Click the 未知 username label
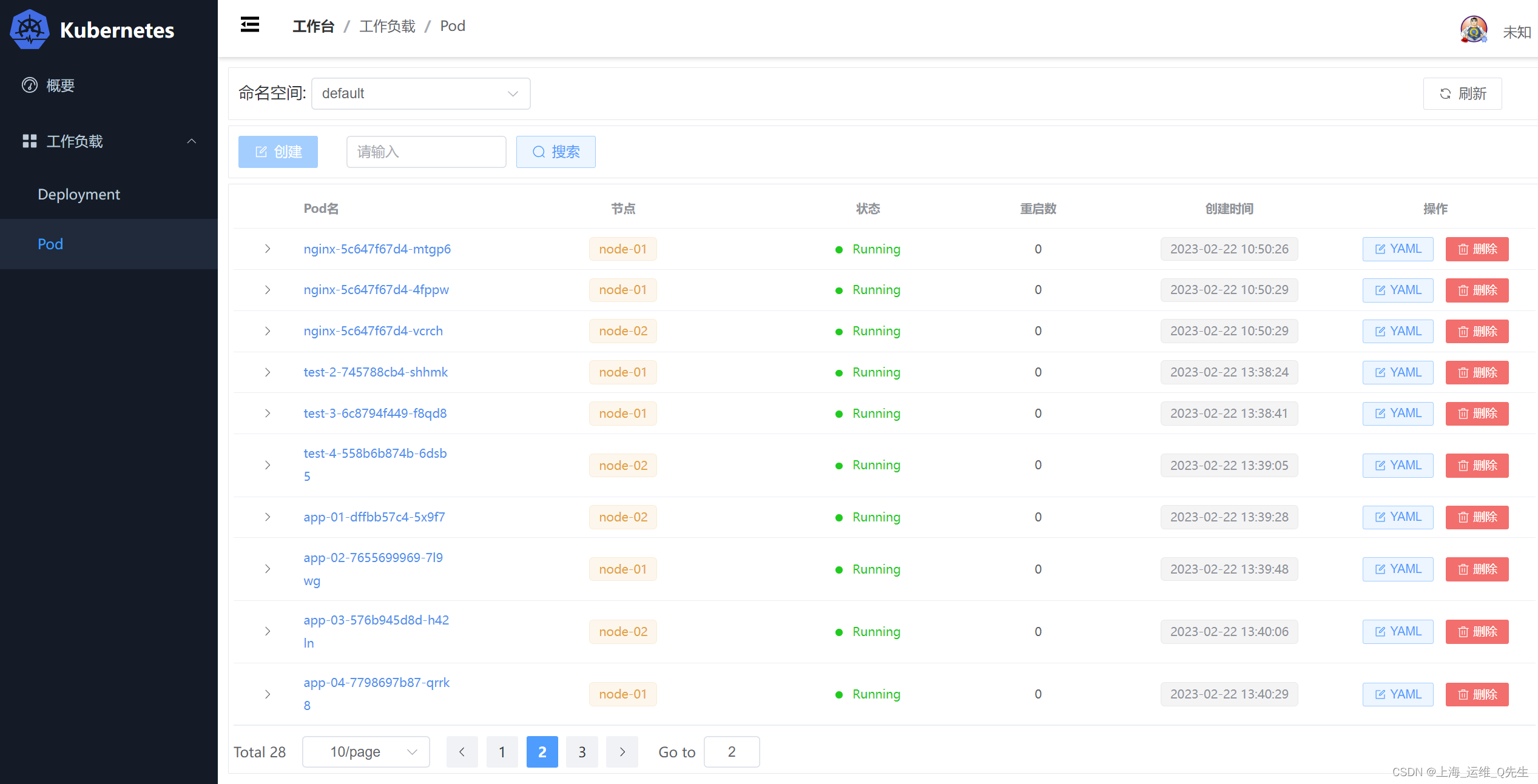This screenshot has height=784, width=1538. coord(1517,32)
